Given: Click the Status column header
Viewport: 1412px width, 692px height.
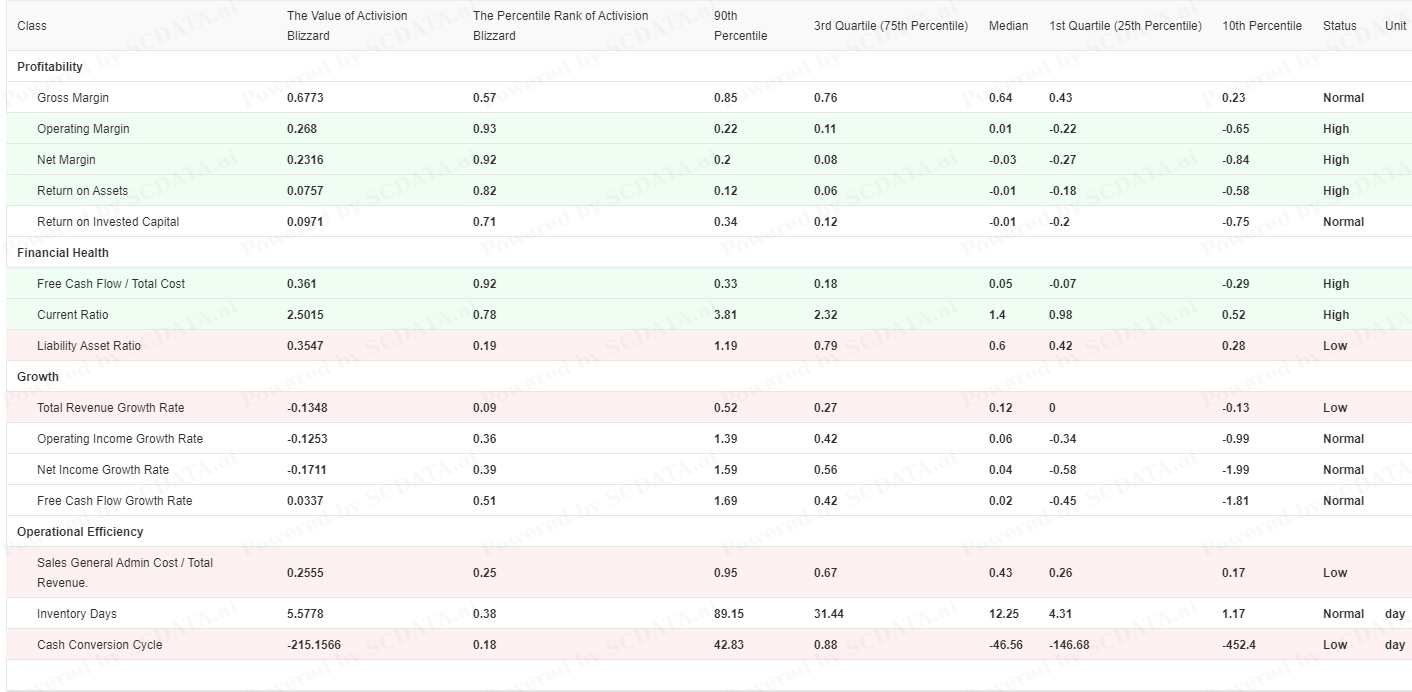Looking at the screenshot, I should tap(1339, 25).
